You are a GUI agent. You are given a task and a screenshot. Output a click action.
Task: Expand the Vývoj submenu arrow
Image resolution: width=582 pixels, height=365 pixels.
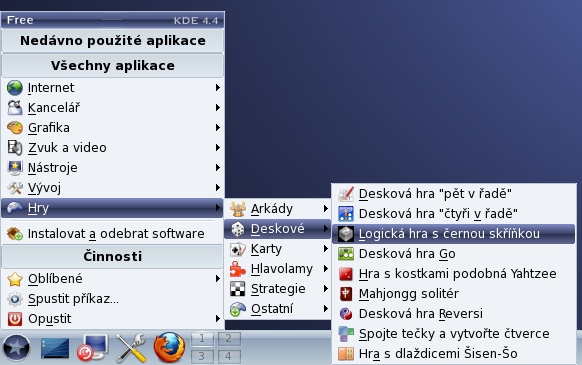tap(218, 188)
